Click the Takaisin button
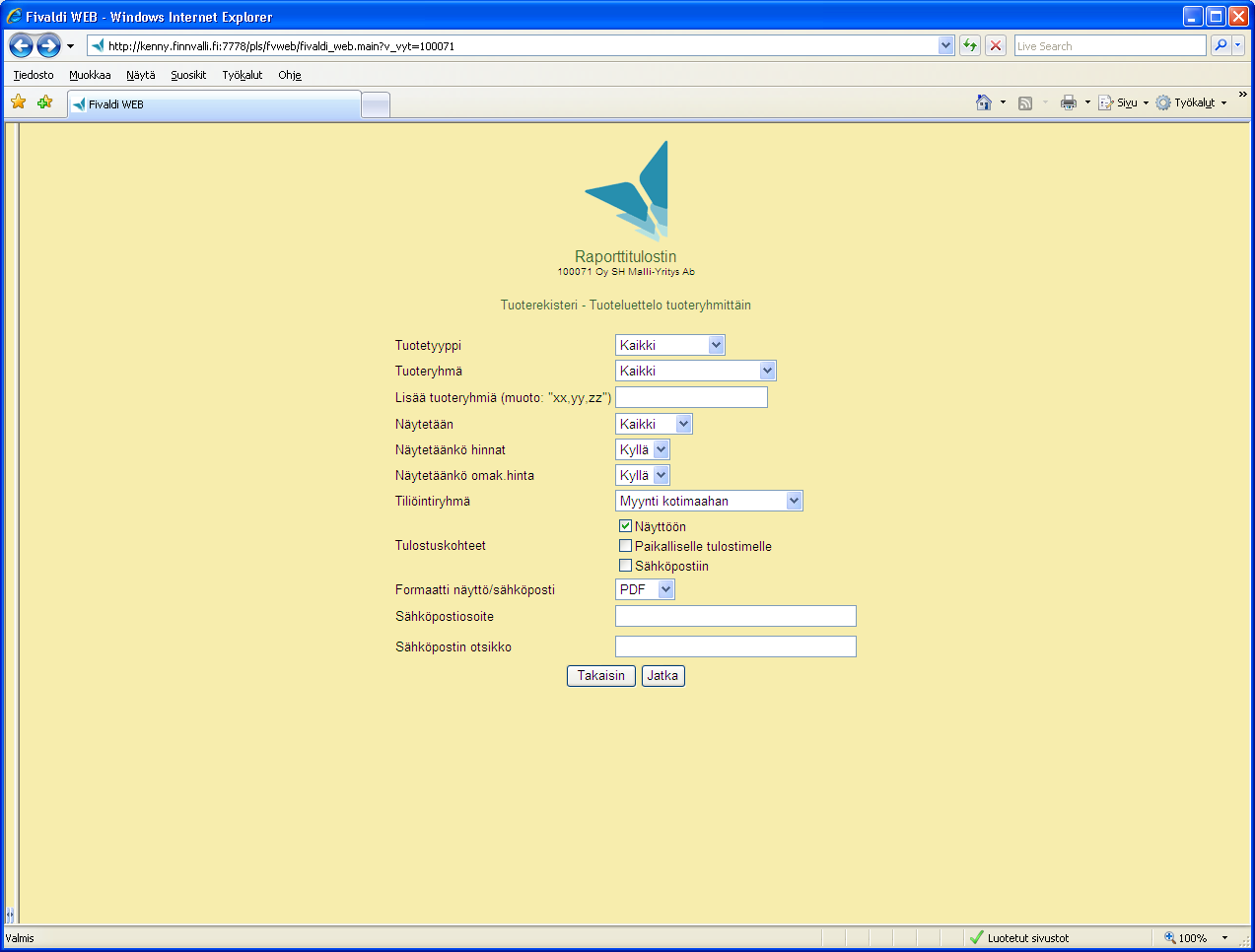 click(601, 676)
